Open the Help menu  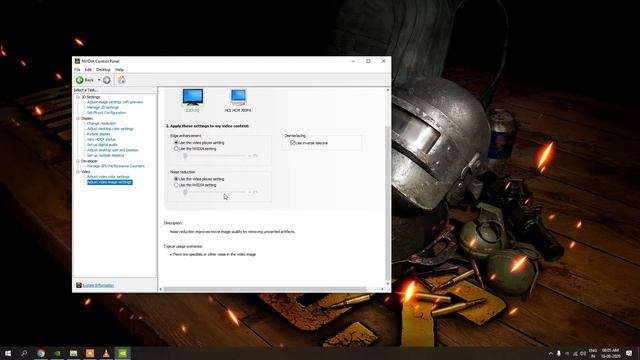(x=119, y=70)
